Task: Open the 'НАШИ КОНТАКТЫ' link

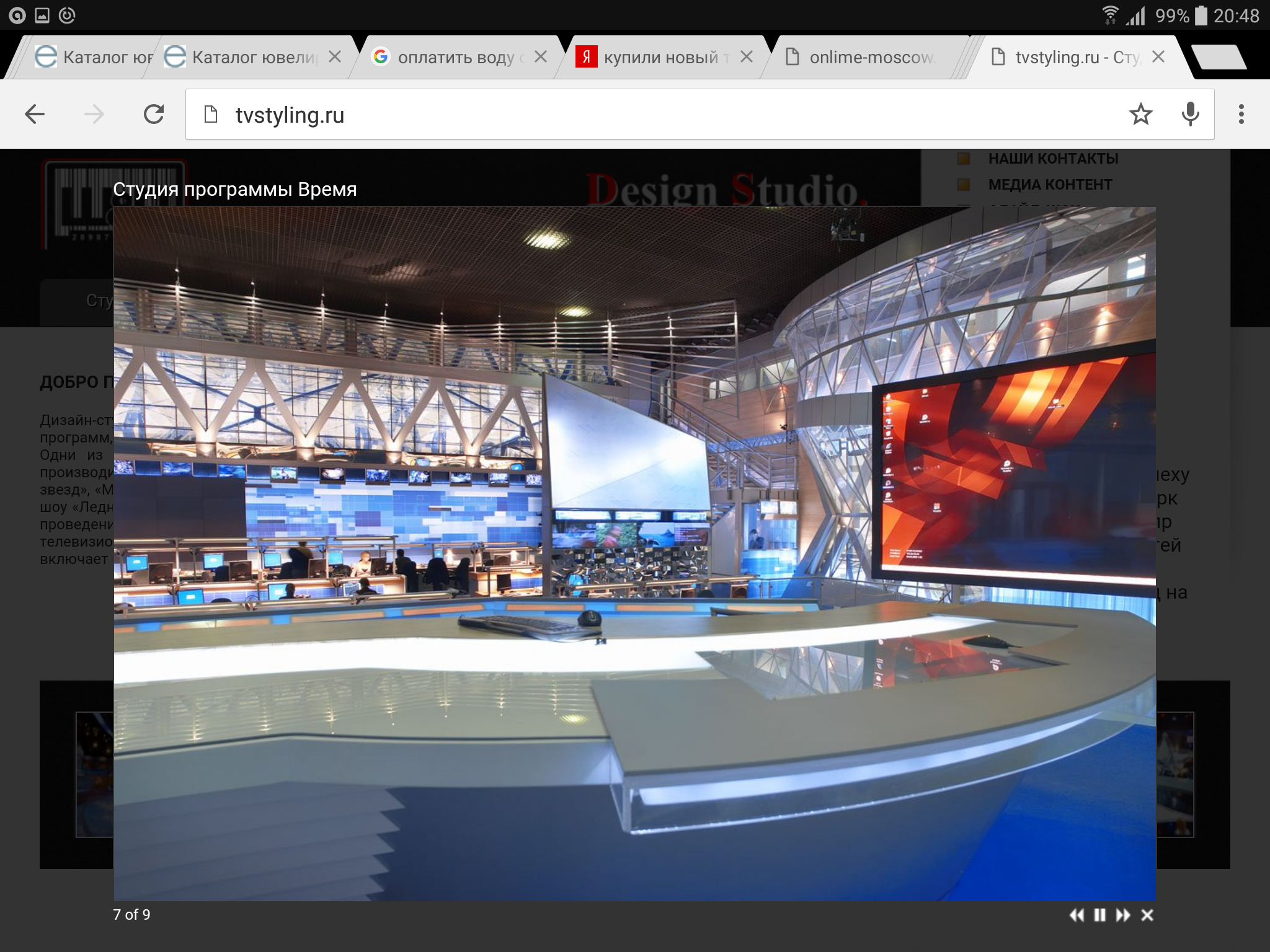Action: pyautogui.click(x=1053, y=159)
